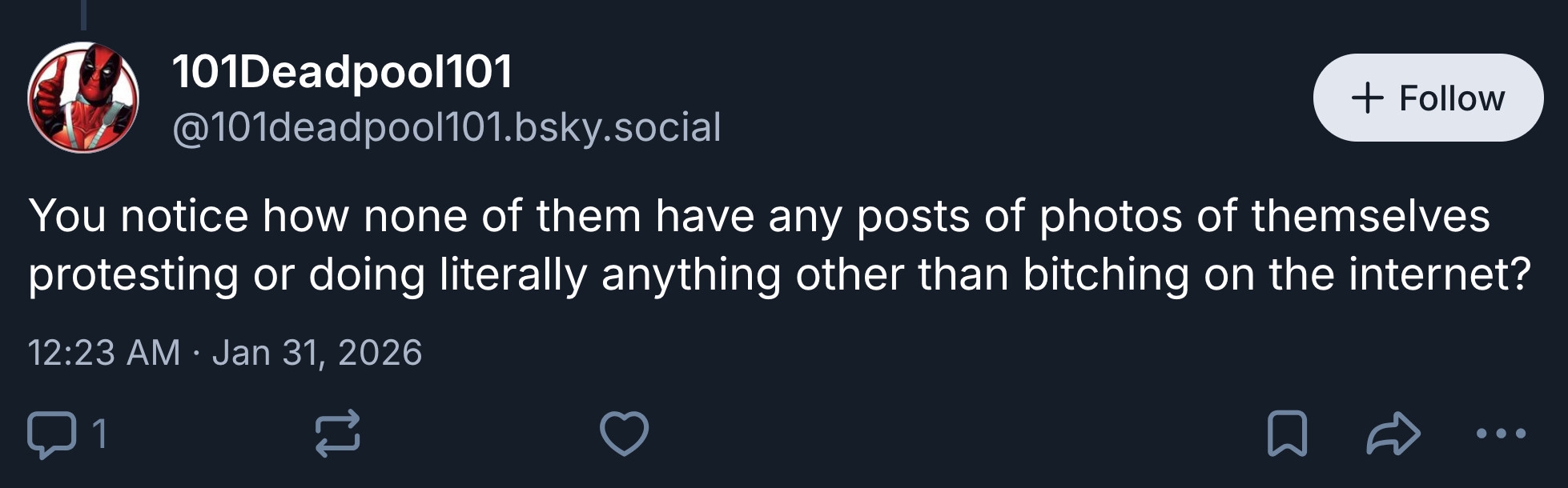Click the reply speech bubble icon

(x=51, y=434)
